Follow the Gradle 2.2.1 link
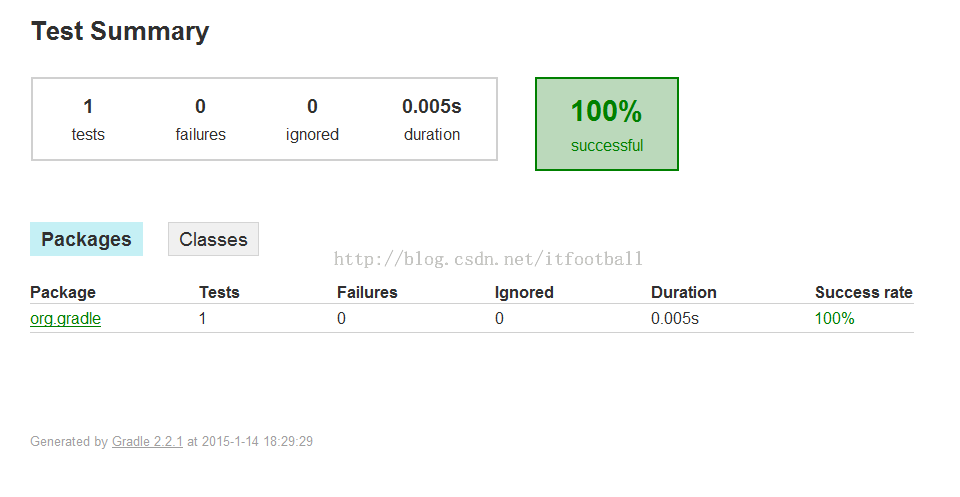This screenshot has width=960, height=497. 147,441
